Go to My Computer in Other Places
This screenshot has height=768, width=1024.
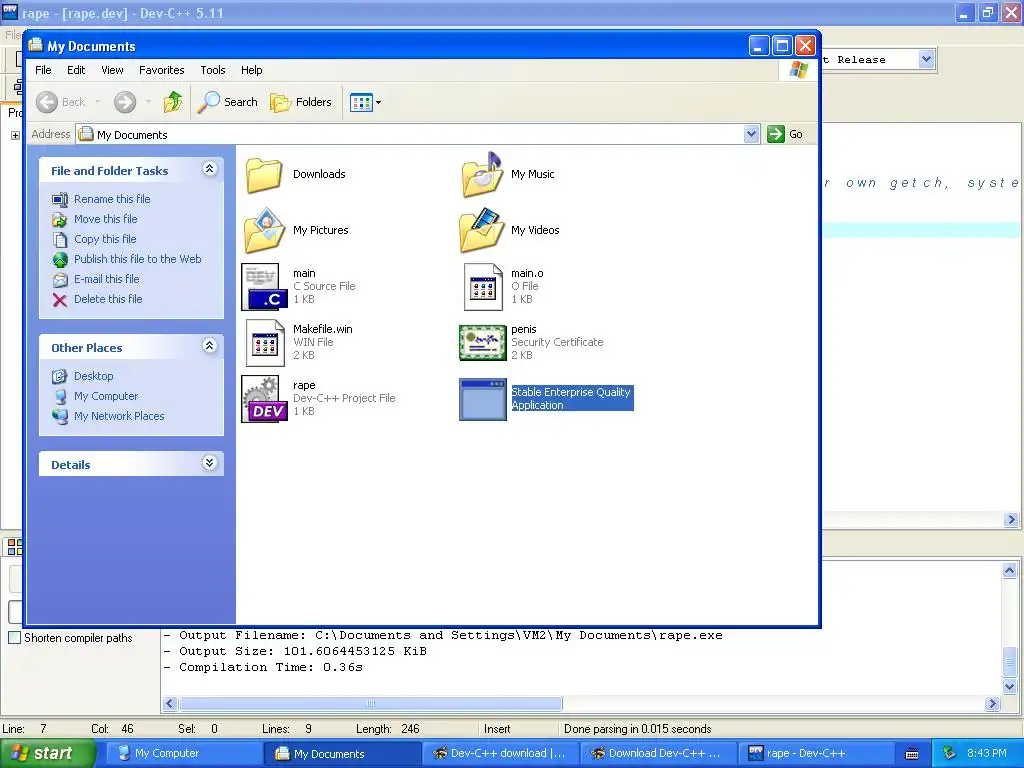click(x=106, y=396)
